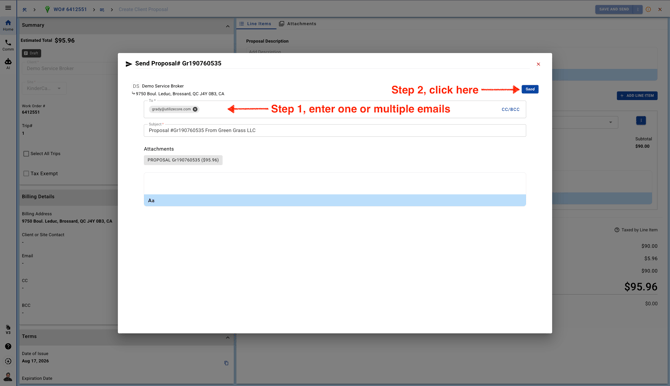The height and width of the screenshot is (386, 670).
Task: Click the orange info icon in top bar
Action: coord(648,9)
